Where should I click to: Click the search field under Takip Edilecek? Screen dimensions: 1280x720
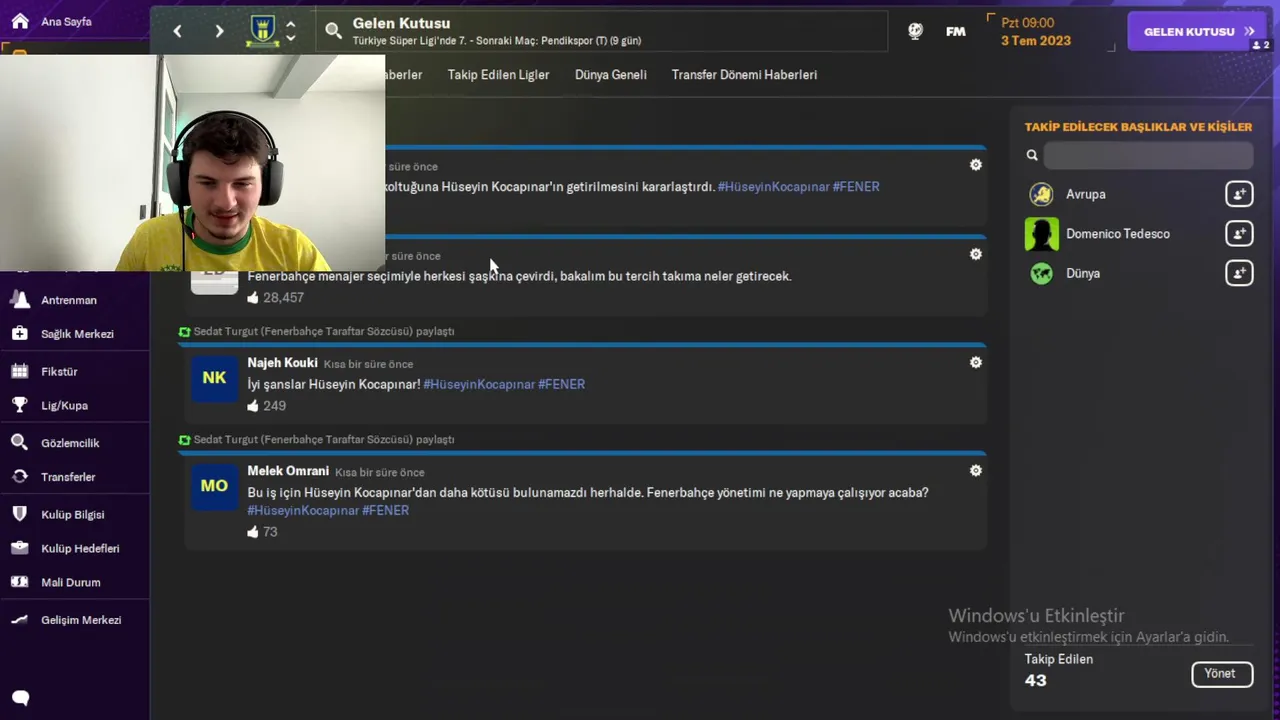pyautogui.click(x=1148, y=155)
